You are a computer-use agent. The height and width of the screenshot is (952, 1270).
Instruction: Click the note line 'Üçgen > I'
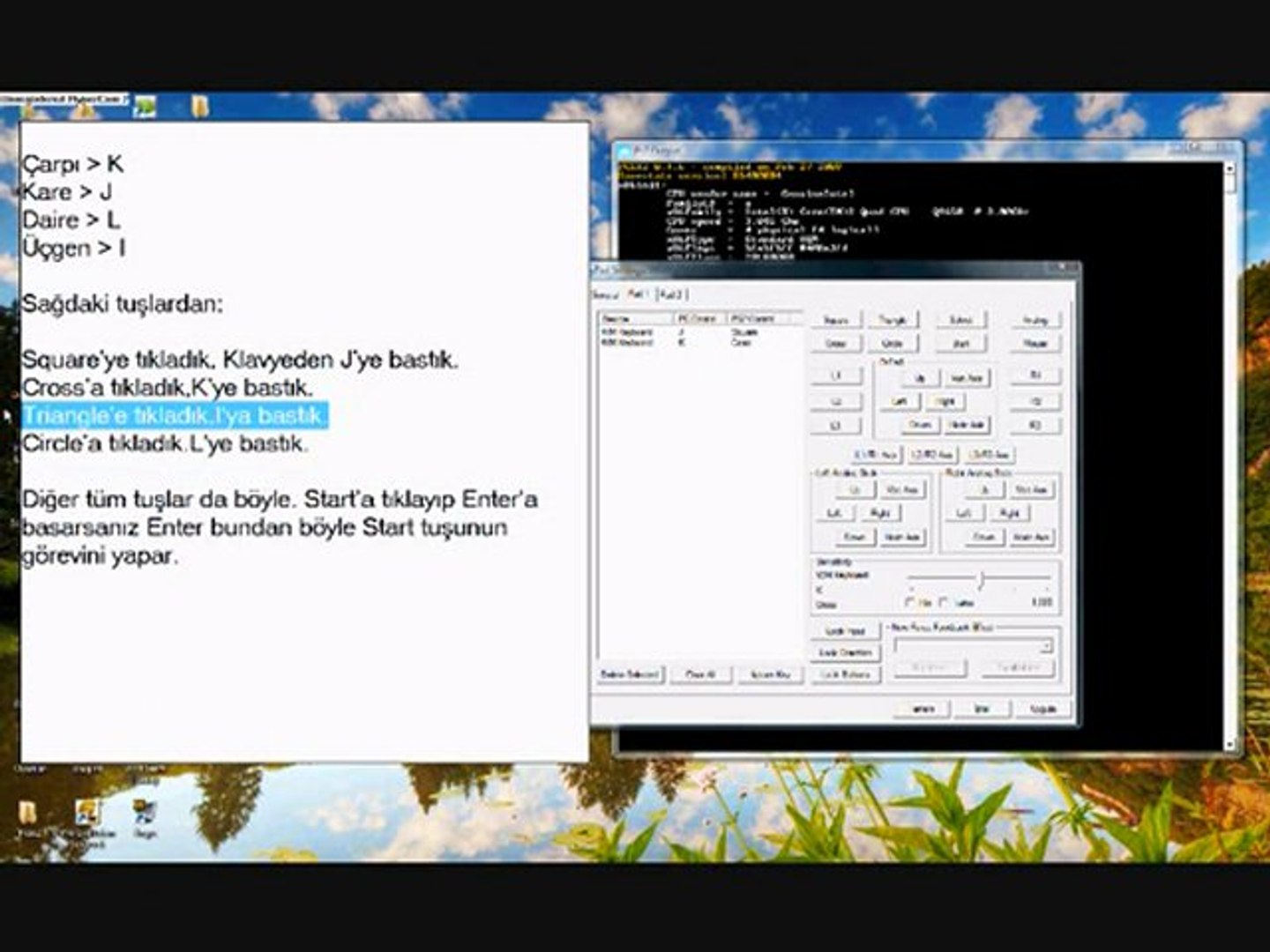tap(74, 249)
